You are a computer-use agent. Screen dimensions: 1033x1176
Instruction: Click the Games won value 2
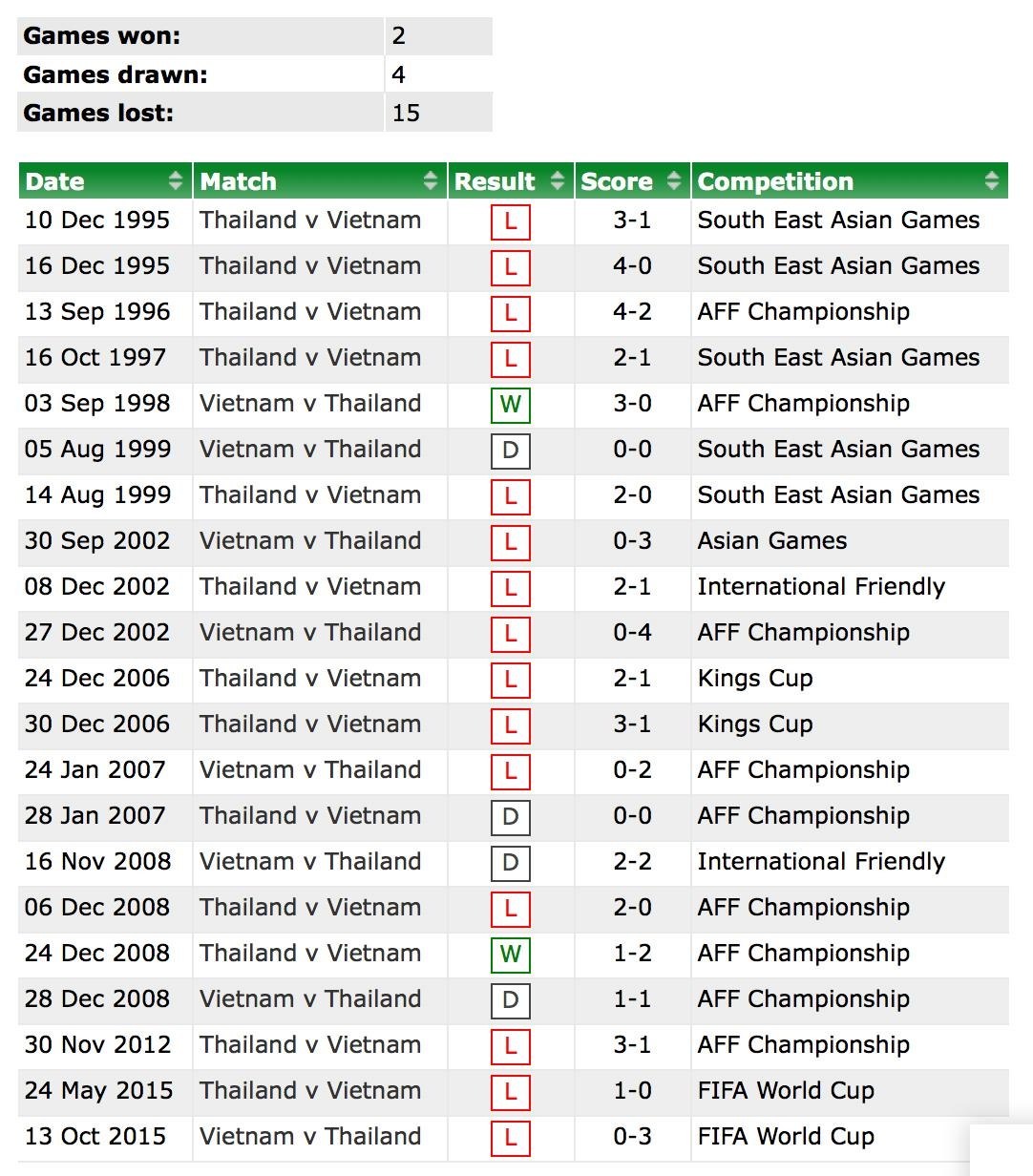point(399,36)
